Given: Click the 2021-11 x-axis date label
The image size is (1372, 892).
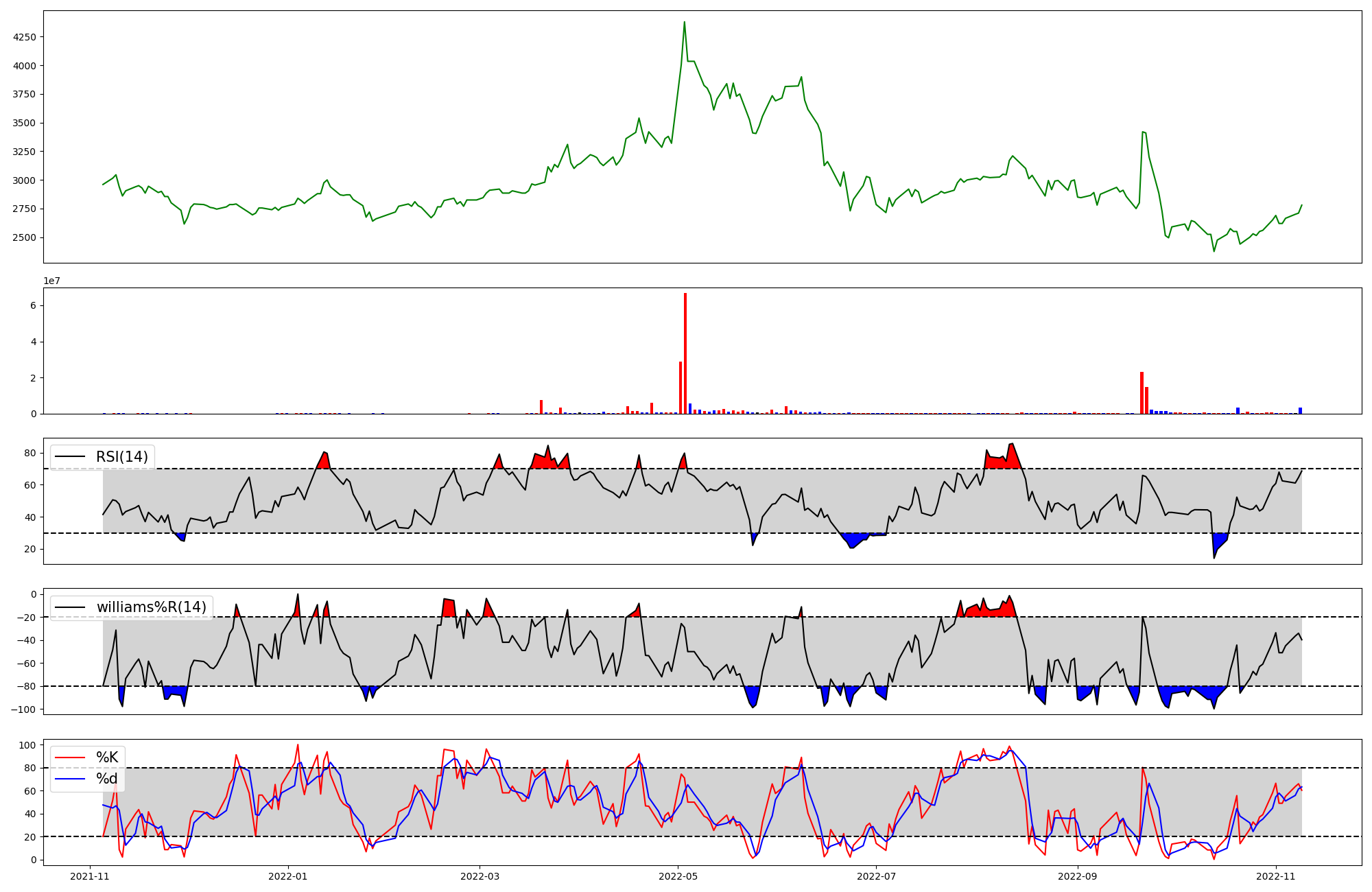Looking at the screenshot, I should coord(90,876).
